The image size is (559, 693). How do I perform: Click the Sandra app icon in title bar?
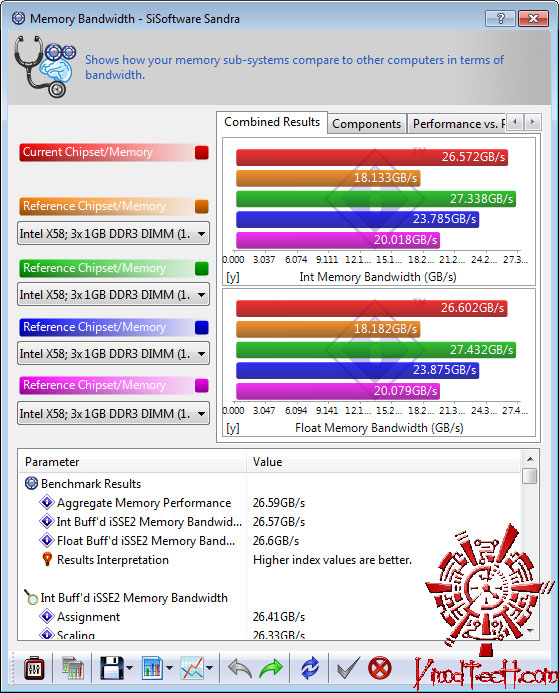click(x=19, y=19)
